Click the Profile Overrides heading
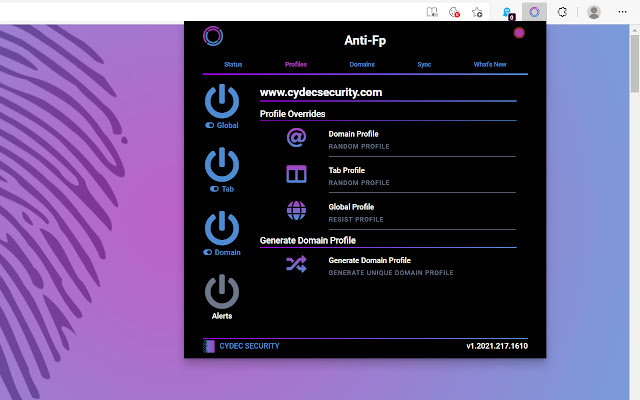The width and height of the screenshot is (640, 400). click(292, 114)
